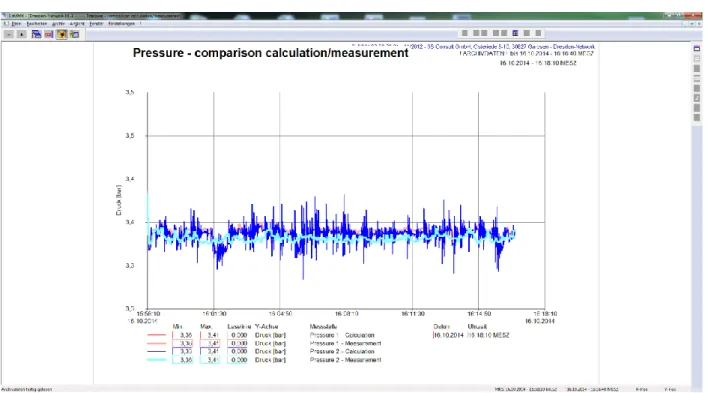Click the highlighted yellow sun toolbar icon
This screenshot has height=393, width=708.
pyautogui.click(x=62, y=34)
